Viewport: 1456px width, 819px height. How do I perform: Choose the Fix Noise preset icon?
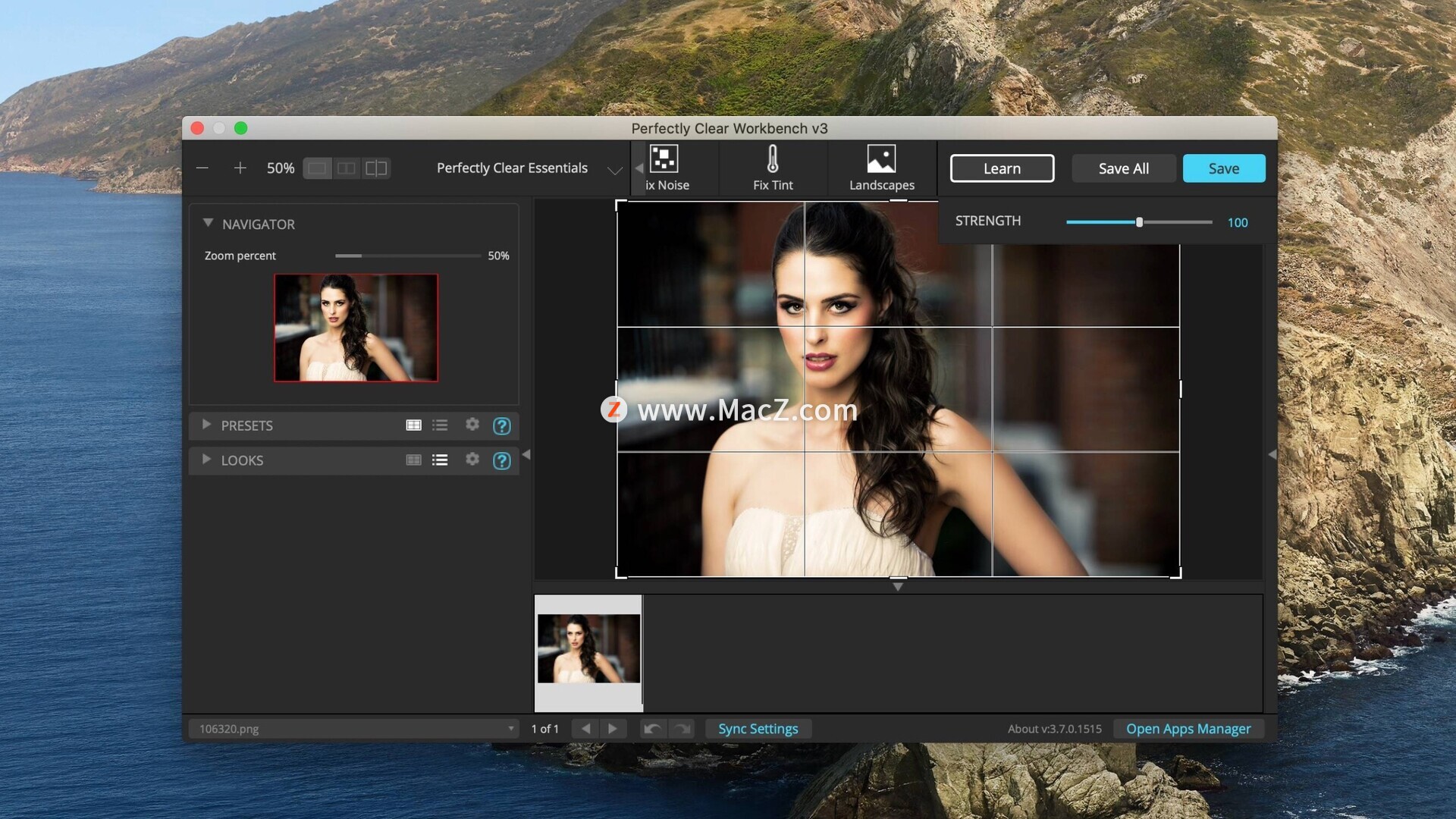coord(665,168)
